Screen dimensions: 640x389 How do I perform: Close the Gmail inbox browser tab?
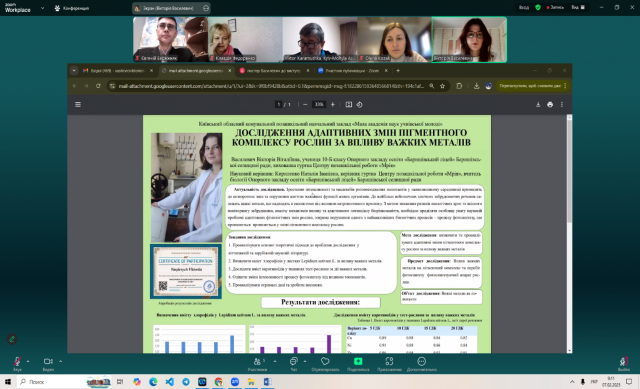151,71
